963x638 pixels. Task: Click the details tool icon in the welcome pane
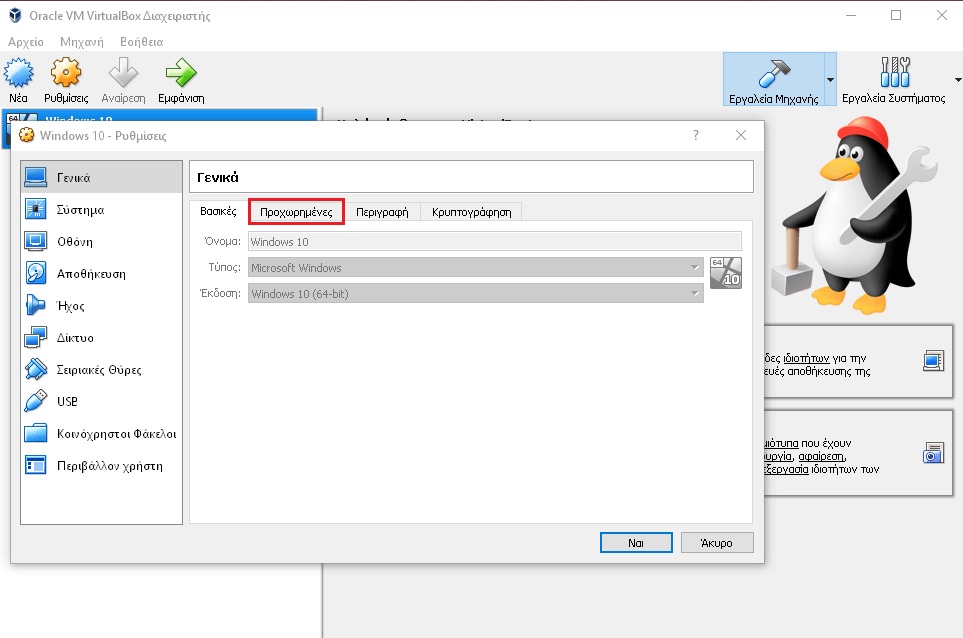(x=934, y=360)
